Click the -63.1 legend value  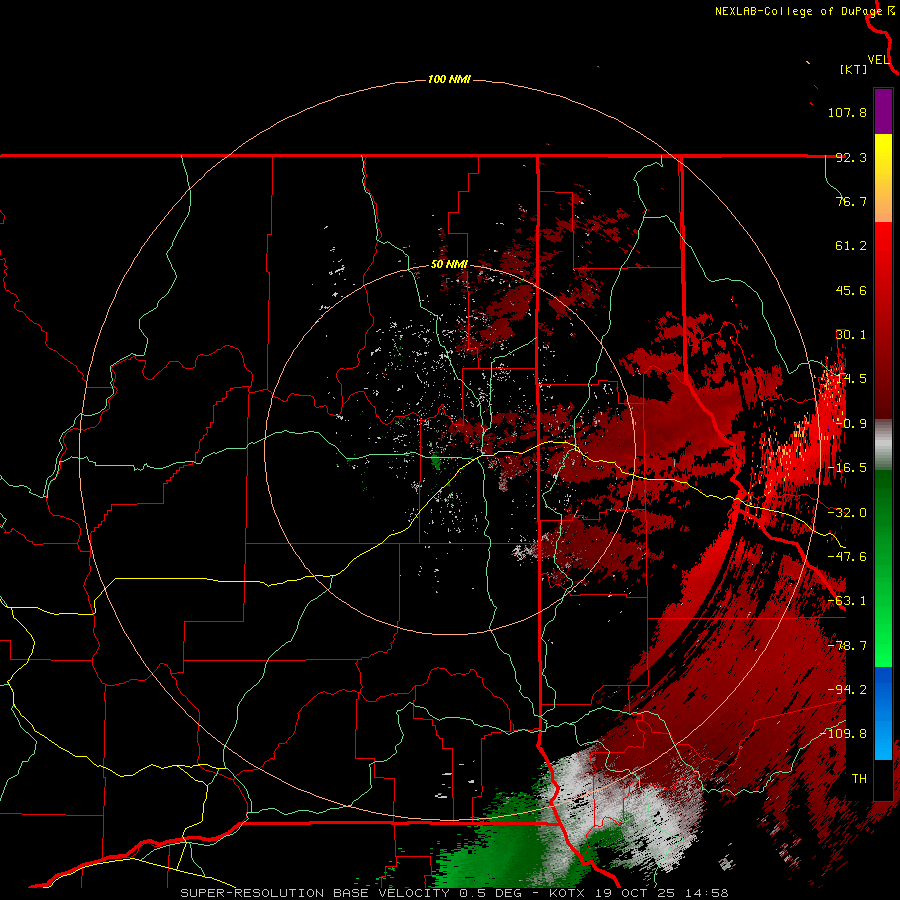(x=847, y=601)
